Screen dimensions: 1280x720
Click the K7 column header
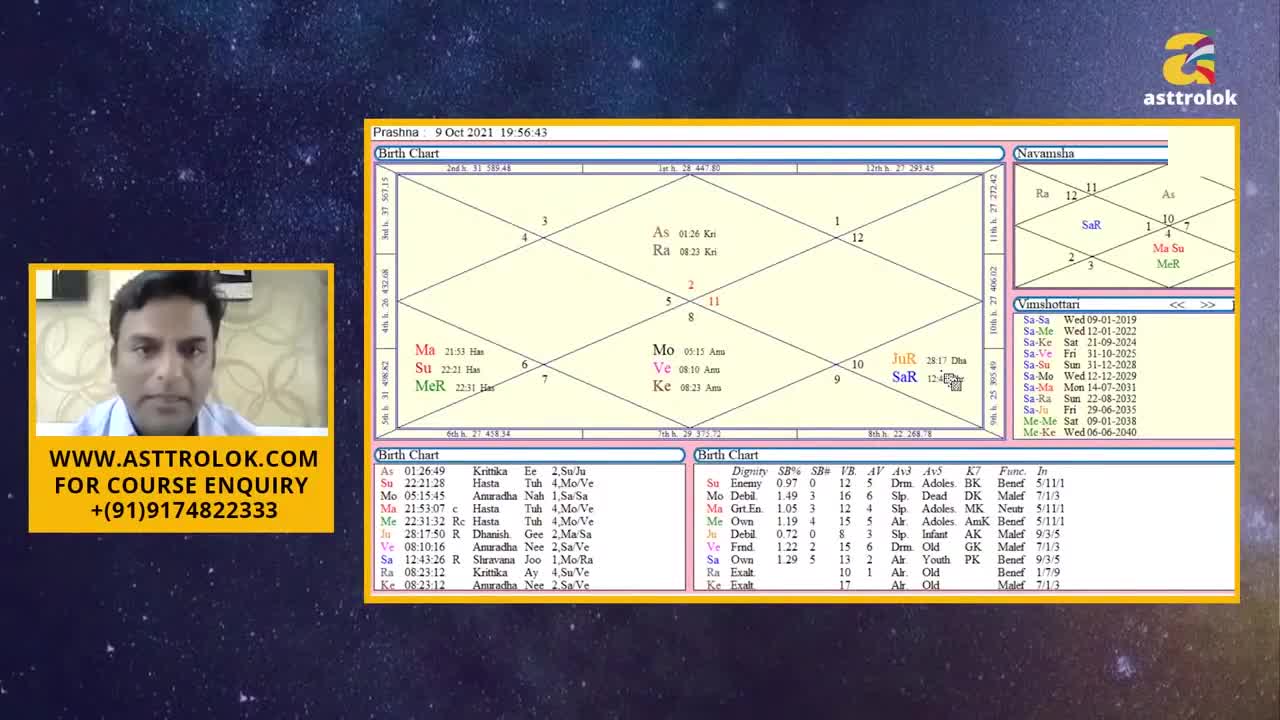(x=973, y=471)
